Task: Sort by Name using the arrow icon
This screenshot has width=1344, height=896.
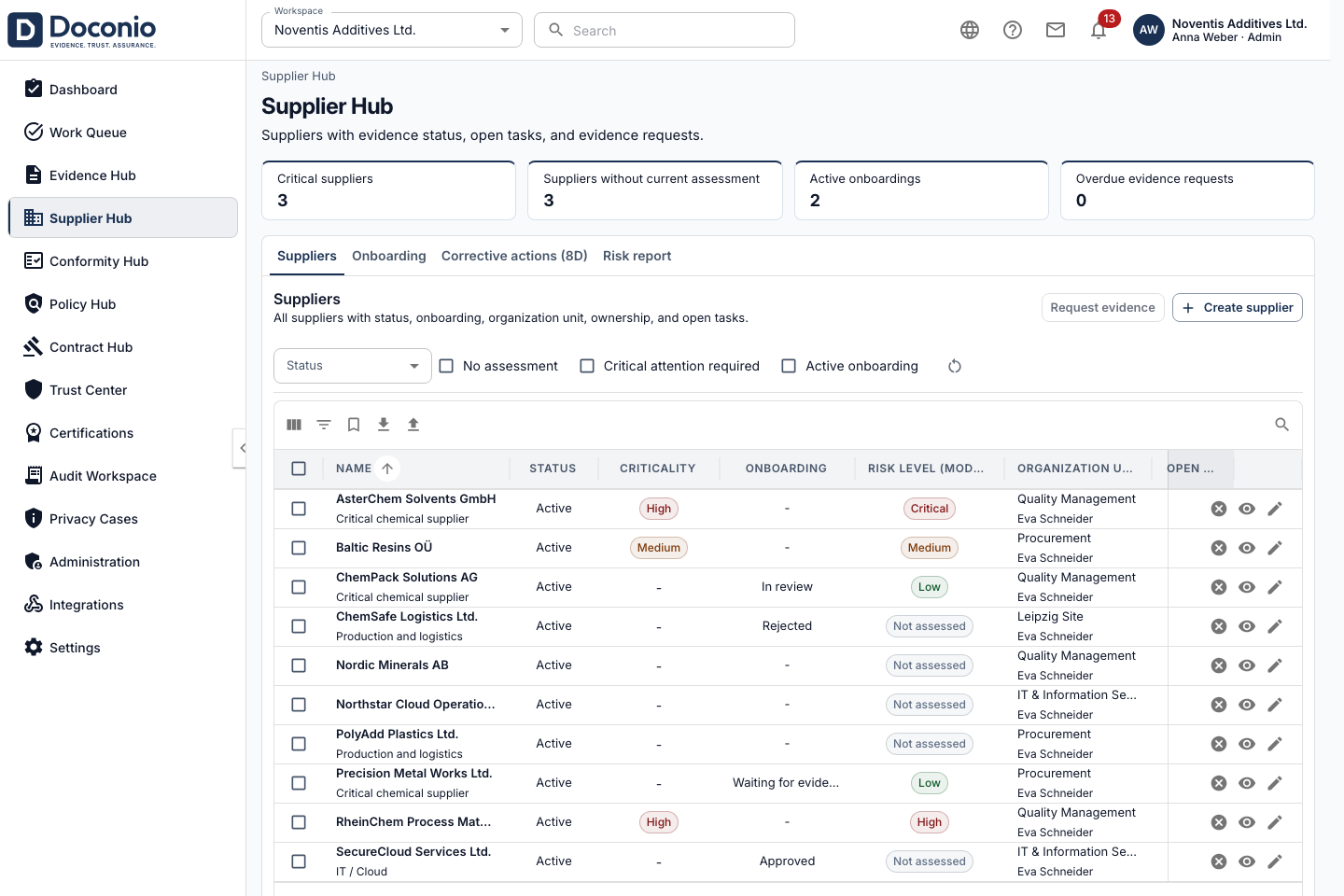Action: coord(387,469)
